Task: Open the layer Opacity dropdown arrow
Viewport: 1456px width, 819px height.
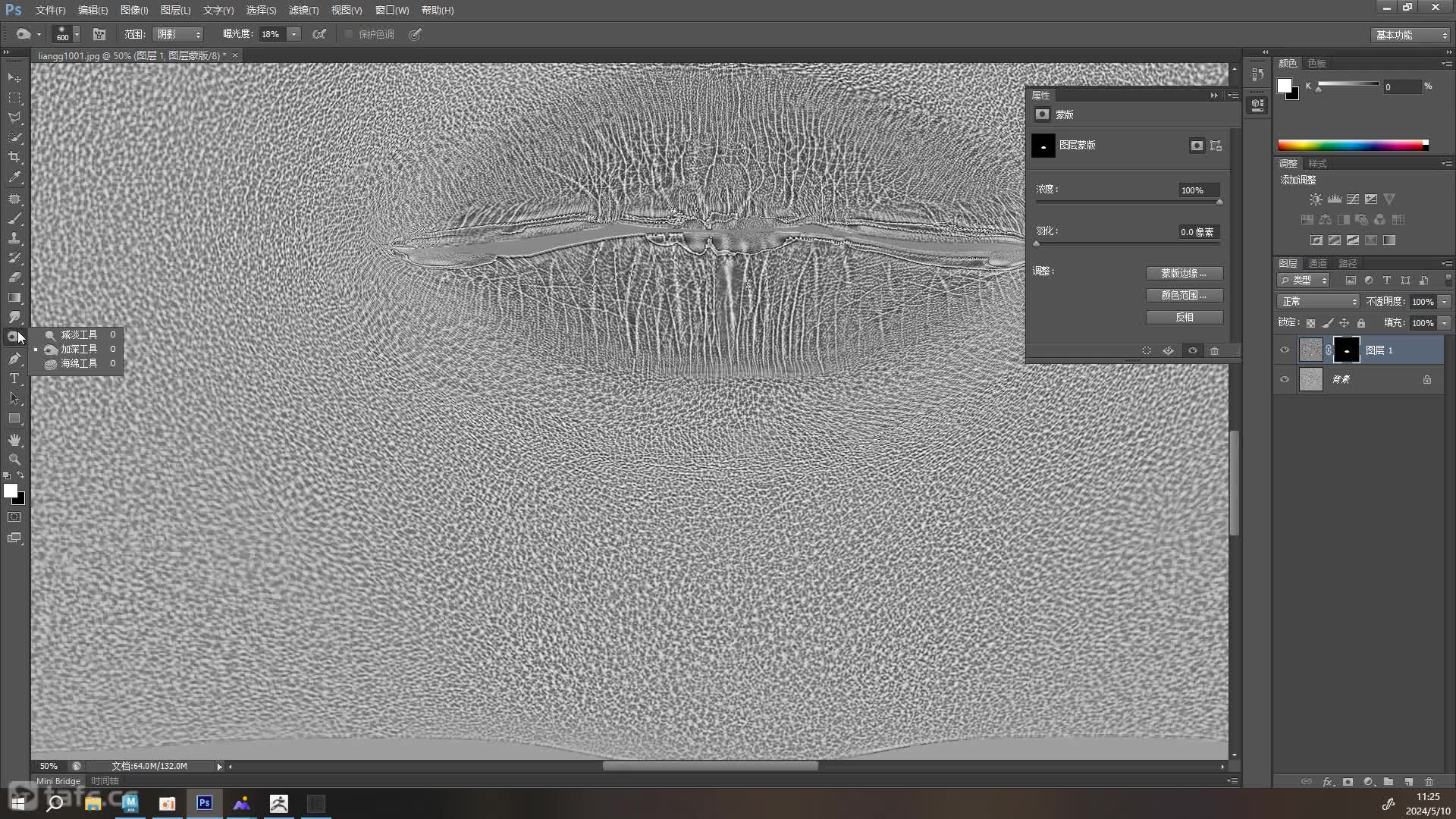Action: [1445, 302]
